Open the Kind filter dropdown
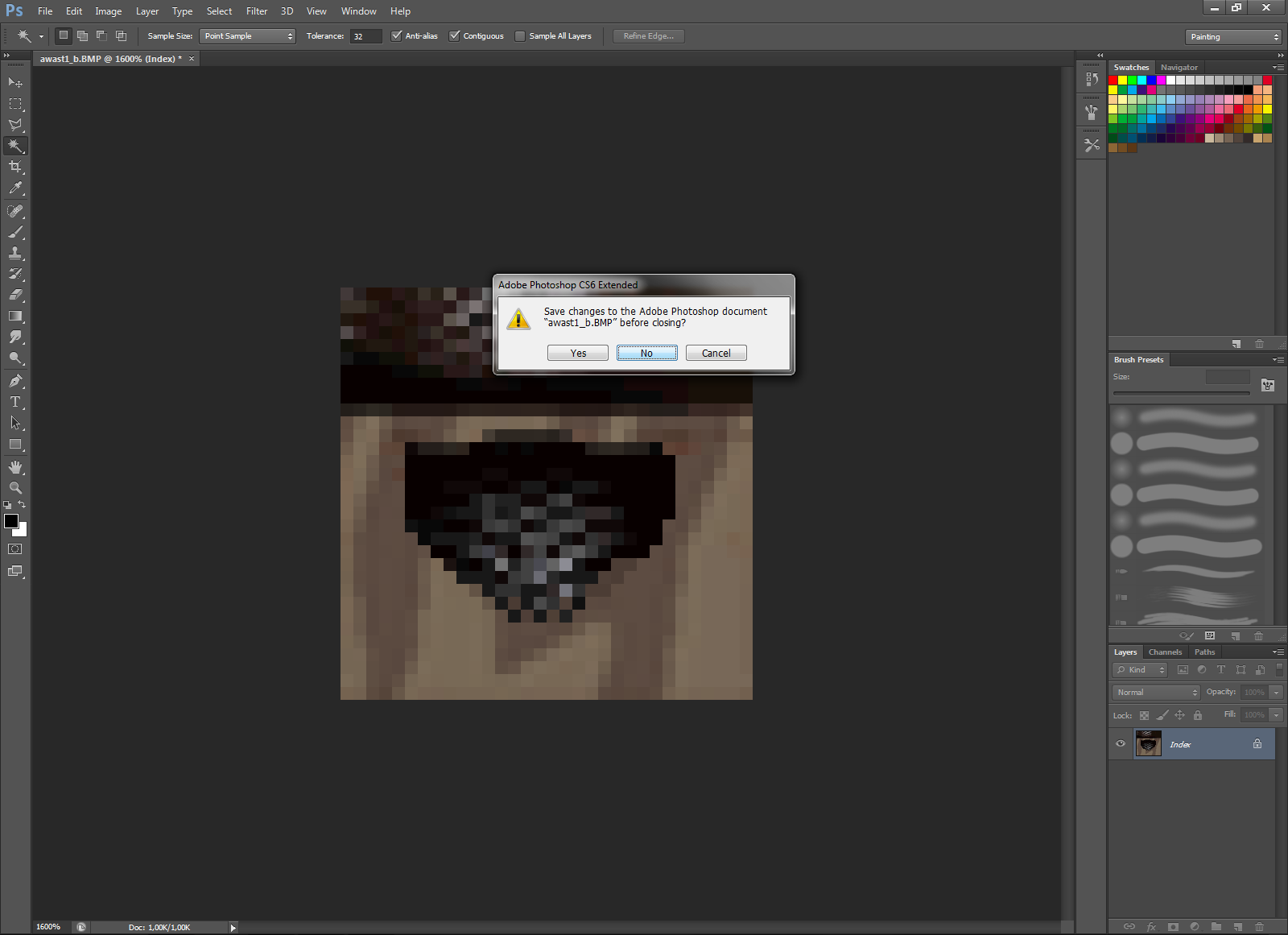Viewport: 1288px width, 935px height. 1140,670
